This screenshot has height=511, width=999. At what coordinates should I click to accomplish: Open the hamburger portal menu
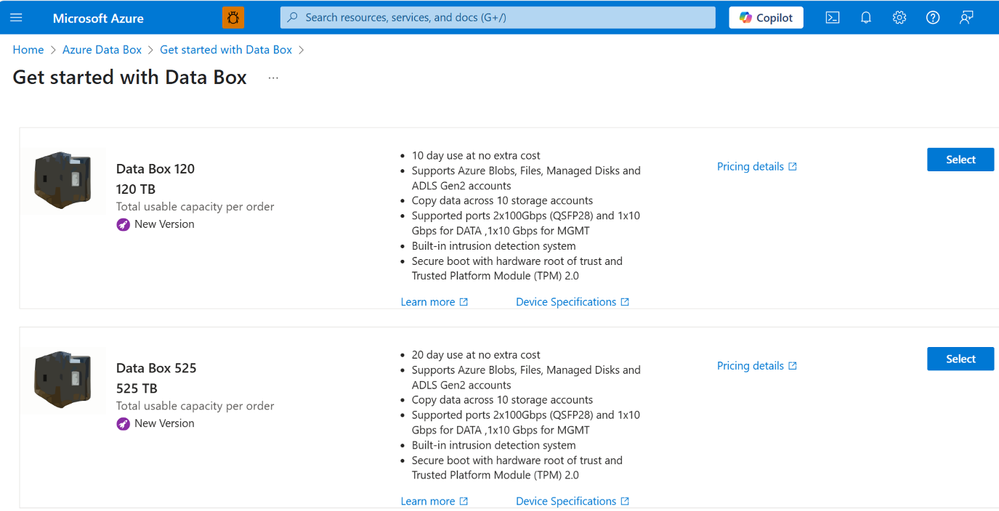pos(17,18)
